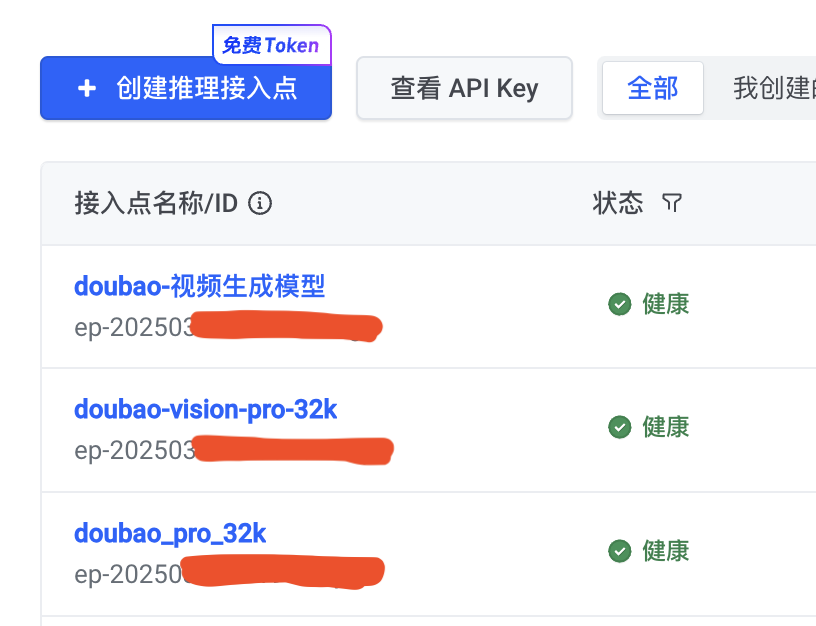Screen dimensions: 816x626
Task: Click the green check icon in the doubao-视频生成模型 row
Action: click(x=619, y=304)
